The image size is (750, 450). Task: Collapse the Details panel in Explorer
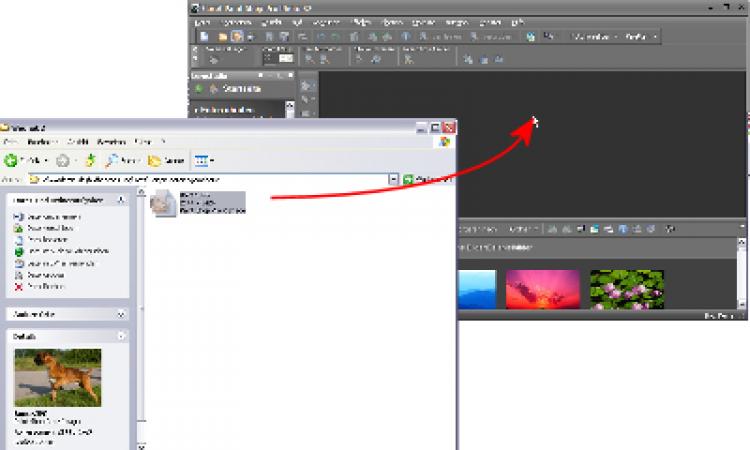click(121, 337)
